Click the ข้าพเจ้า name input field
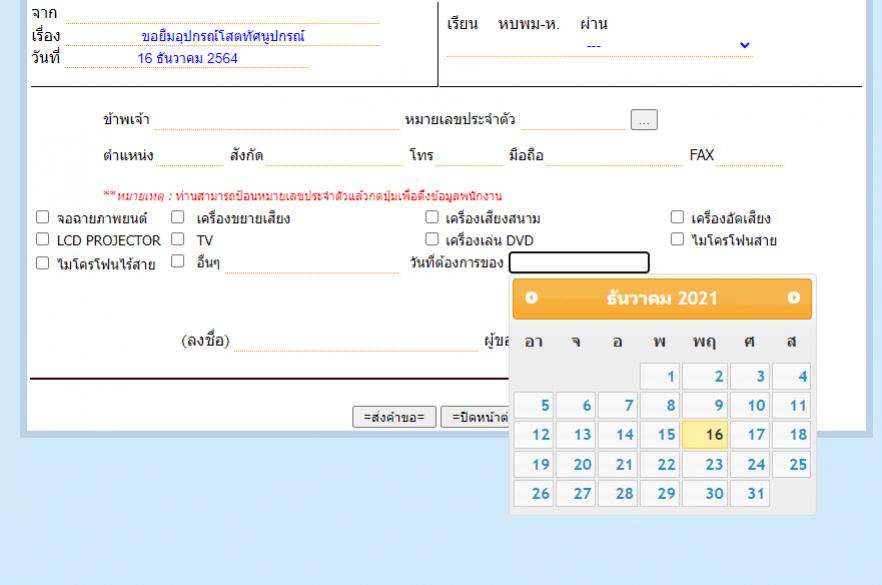Screen dimensions: 882x585 click(x=276, y=121)
